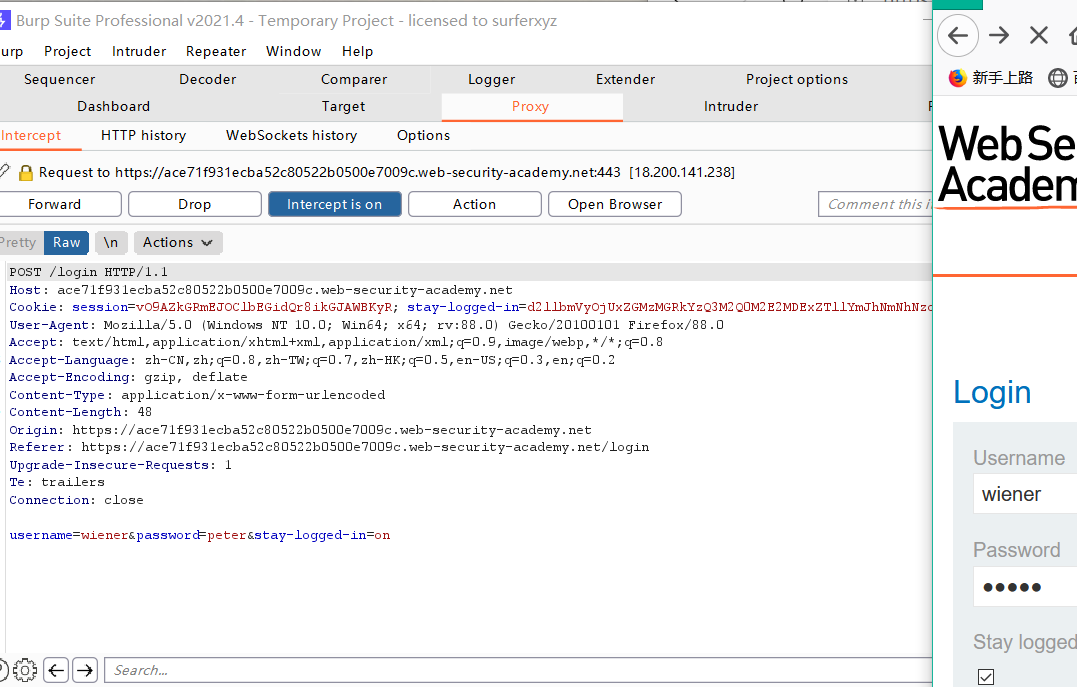
Task: Toggle the Stay logged in checkbox
Action: point(986,677)
